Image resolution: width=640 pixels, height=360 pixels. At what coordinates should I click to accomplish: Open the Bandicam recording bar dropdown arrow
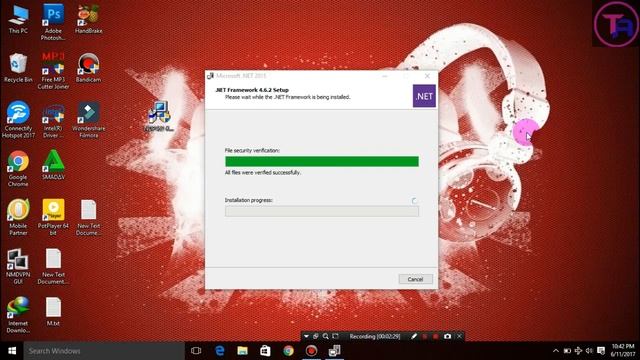[x=306, y=336]
